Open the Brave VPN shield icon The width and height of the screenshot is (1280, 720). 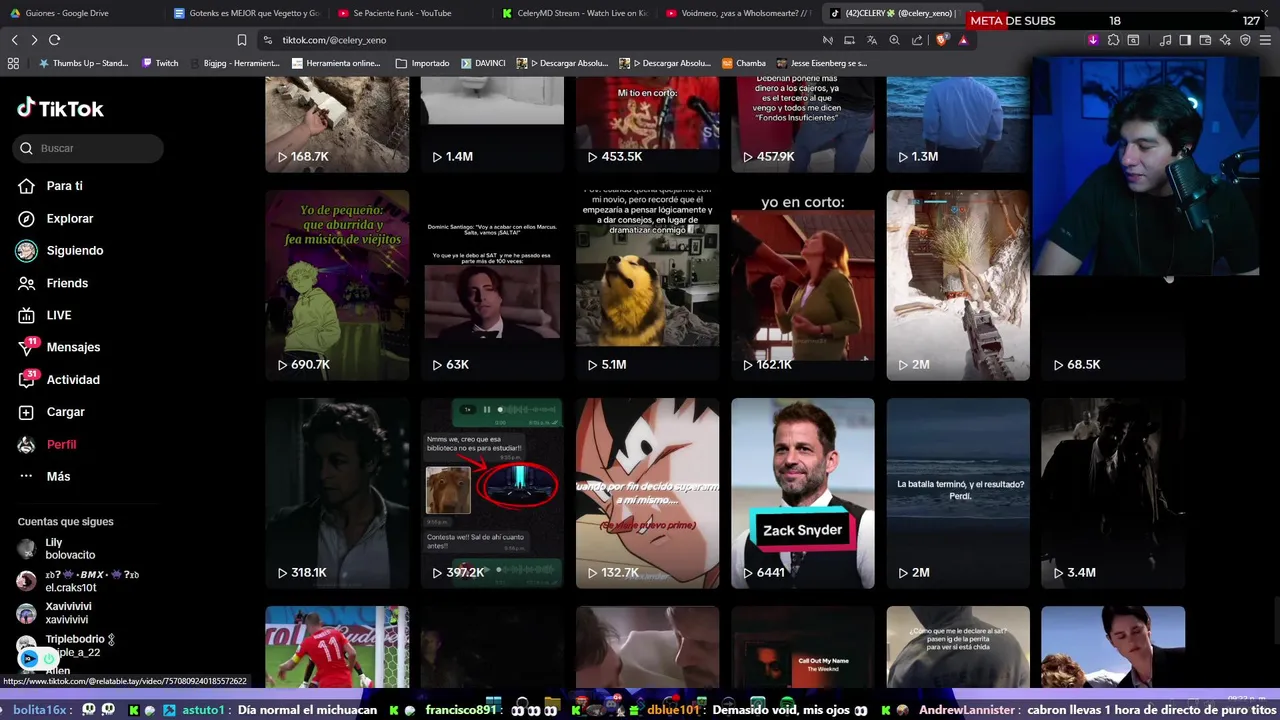pos(1245,40)
